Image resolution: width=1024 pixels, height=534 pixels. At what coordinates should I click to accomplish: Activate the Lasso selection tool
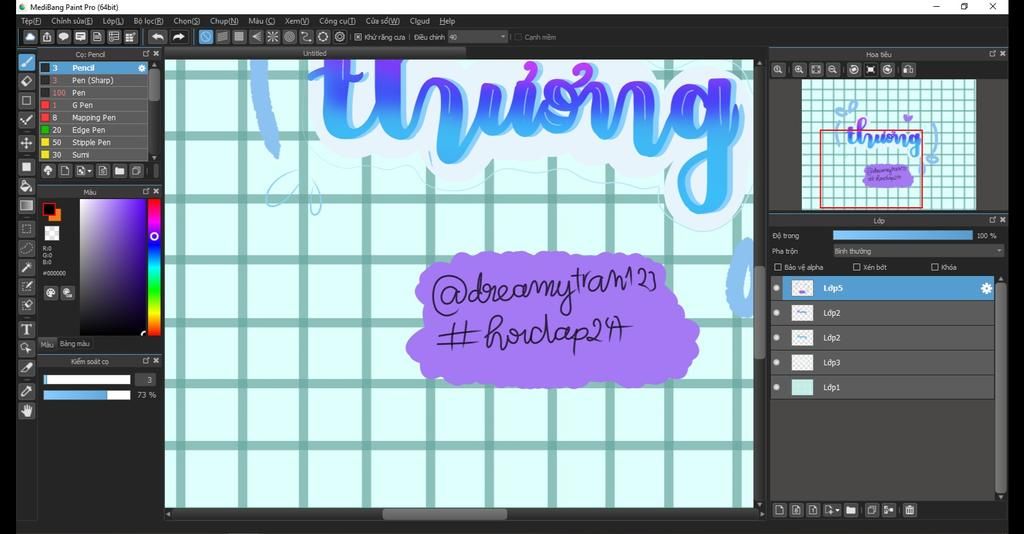pos(26,248)
